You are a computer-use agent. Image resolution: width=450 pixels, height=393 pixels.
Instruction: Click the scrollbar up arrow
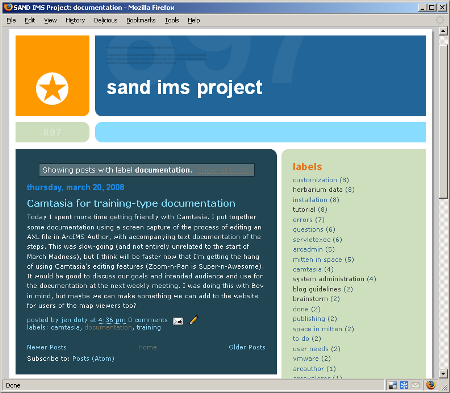pos(443,31)
